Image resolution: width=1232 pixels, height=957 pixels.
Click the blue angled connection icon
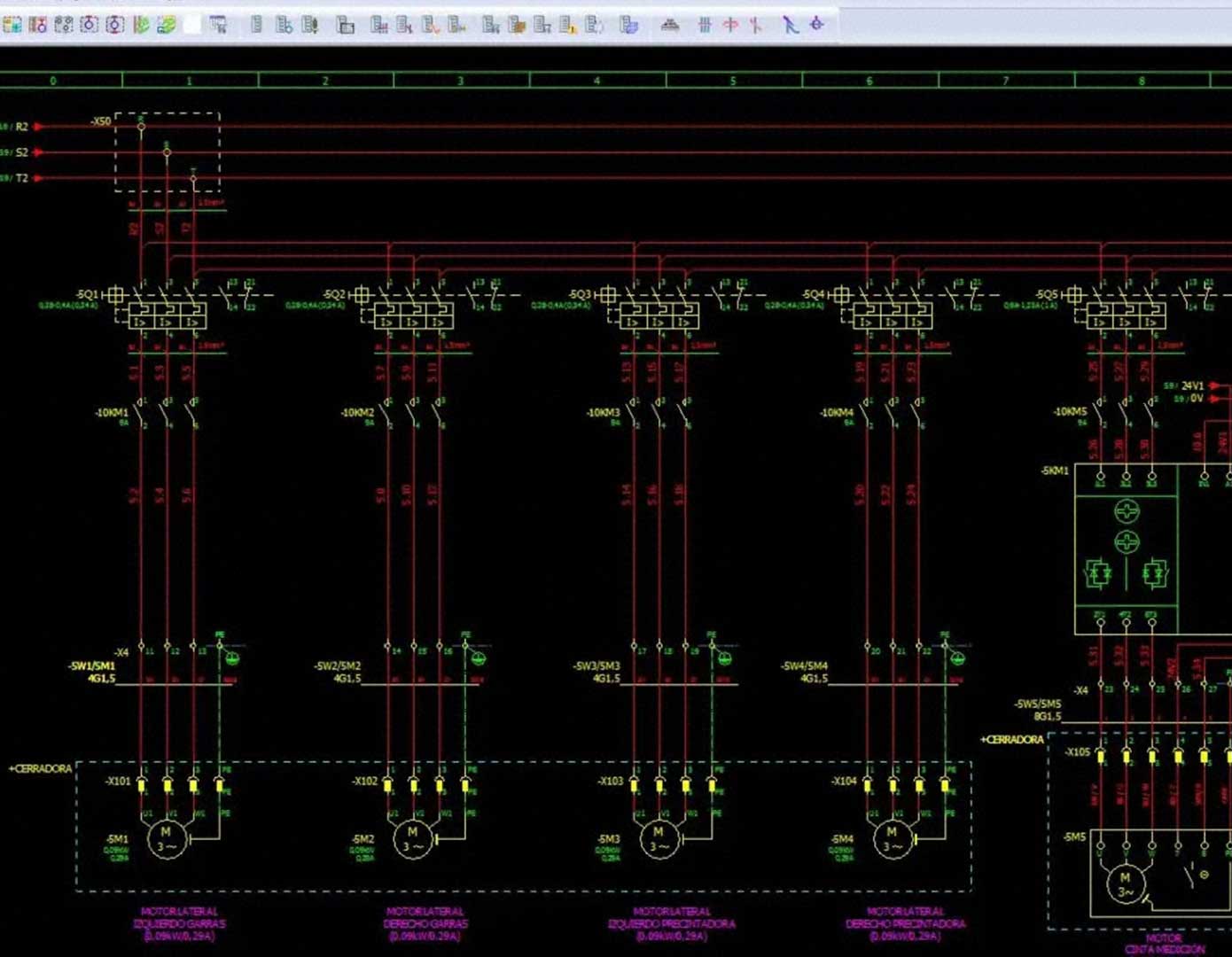pos(790,25)
